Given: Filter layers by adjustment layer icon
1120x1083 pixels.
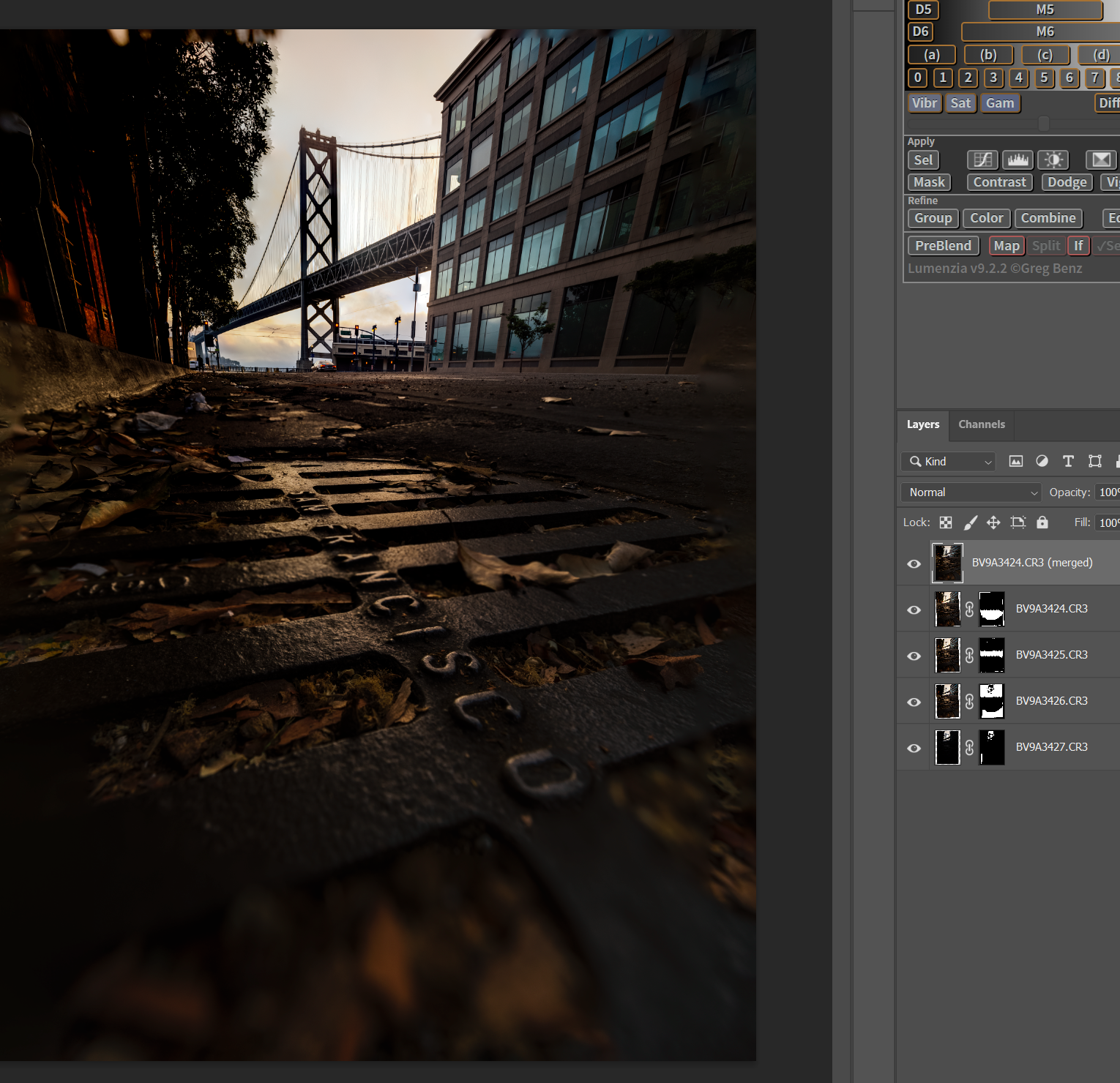Looking at the screenshot, I should tap(1042, 461).
